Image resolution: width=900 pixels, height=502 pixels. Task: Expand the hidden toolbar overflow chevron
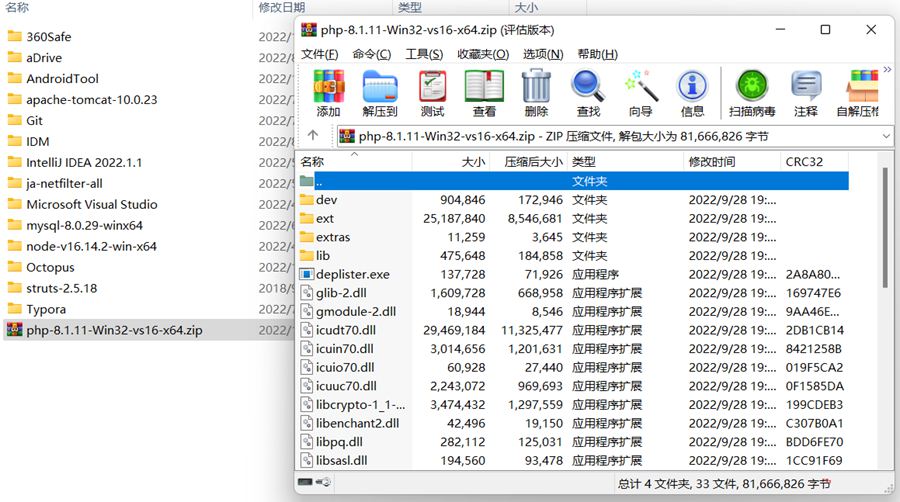(886, 70)
